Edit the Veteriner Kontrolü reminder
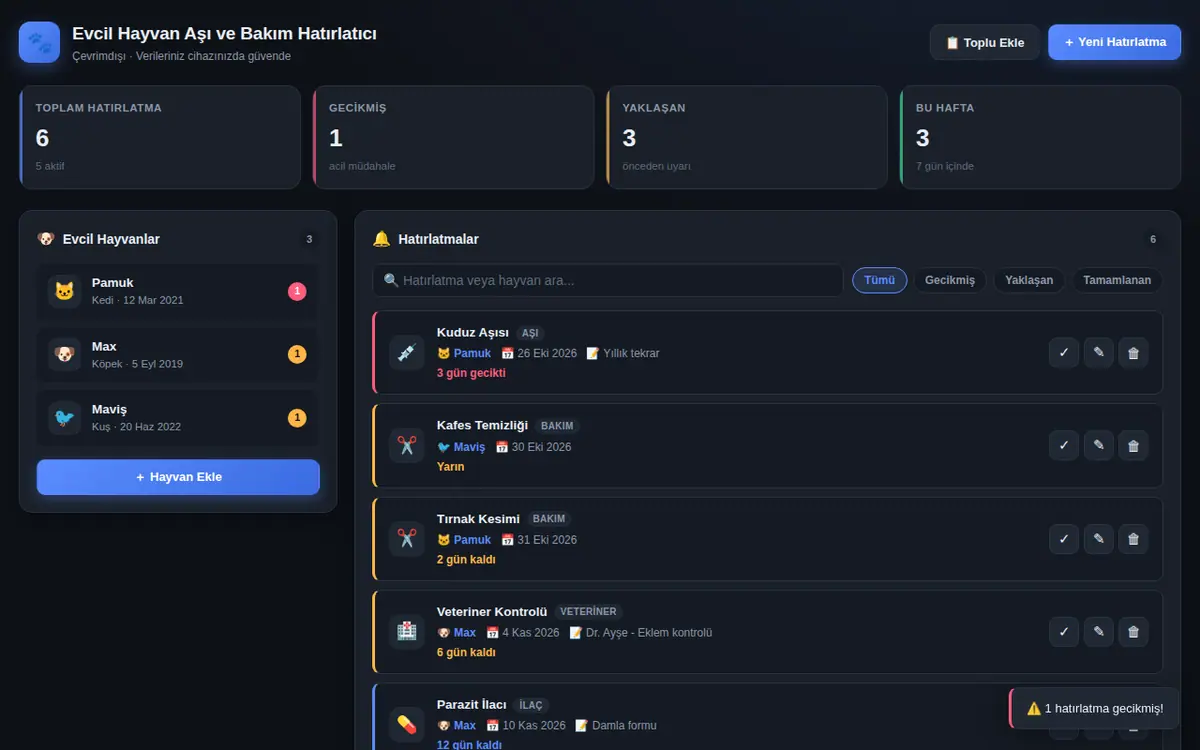The width and height of the screenshot is (1200, 750). (1099, 632)
